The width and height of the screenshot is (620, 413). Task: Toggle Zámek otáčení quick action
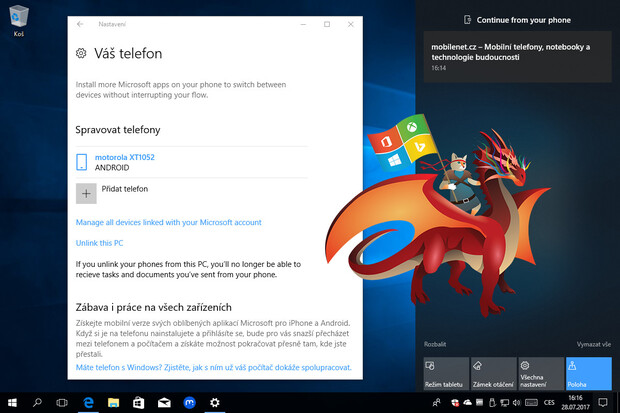(x=494, y=373)
